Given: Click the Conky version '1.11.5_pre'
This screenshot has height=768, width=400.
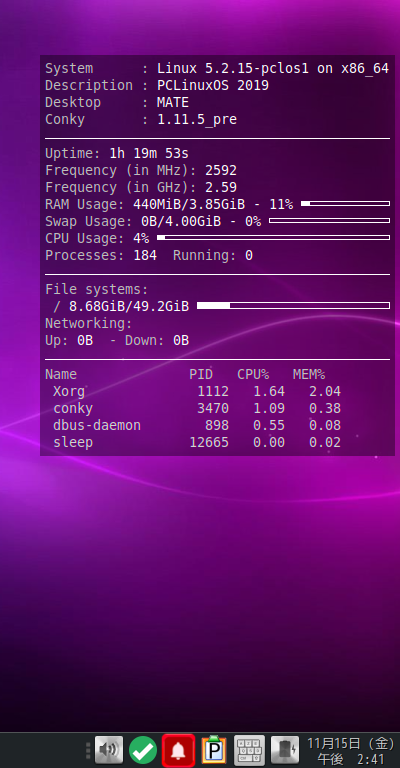Looking at the screenshot, I should point(197,120).
